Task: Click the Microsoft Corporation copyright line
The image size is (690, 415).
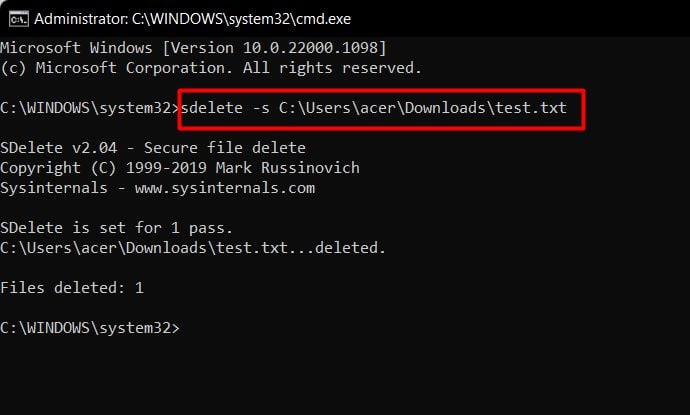Action: 211,68
